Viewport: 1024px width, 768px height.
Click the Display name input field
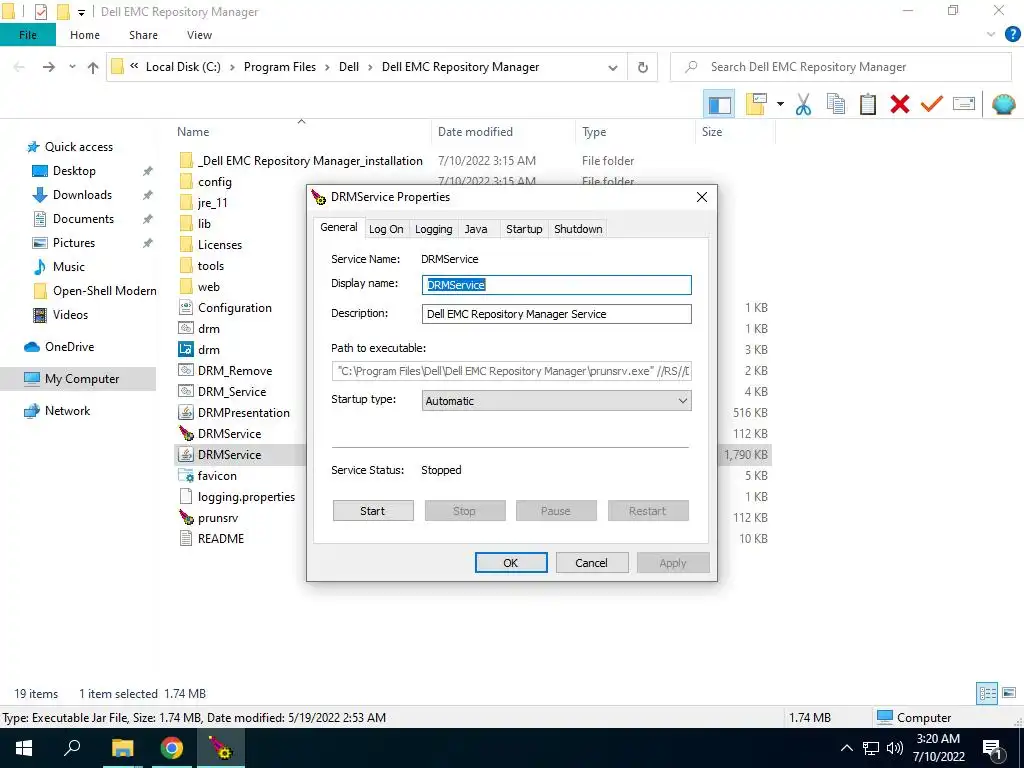pyautogui.click(x=556, y=285)
